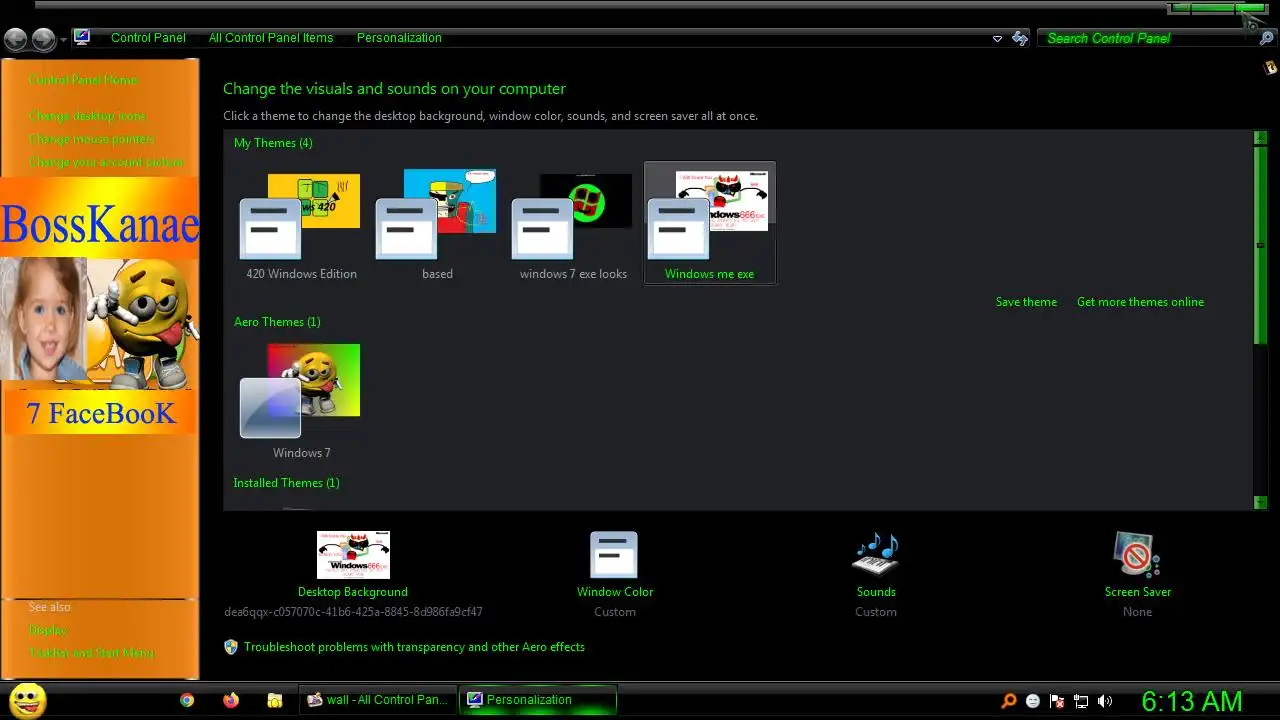Focus the Search Control Panel field
The image size is (1280, 720).
(x=1146, y=38)
